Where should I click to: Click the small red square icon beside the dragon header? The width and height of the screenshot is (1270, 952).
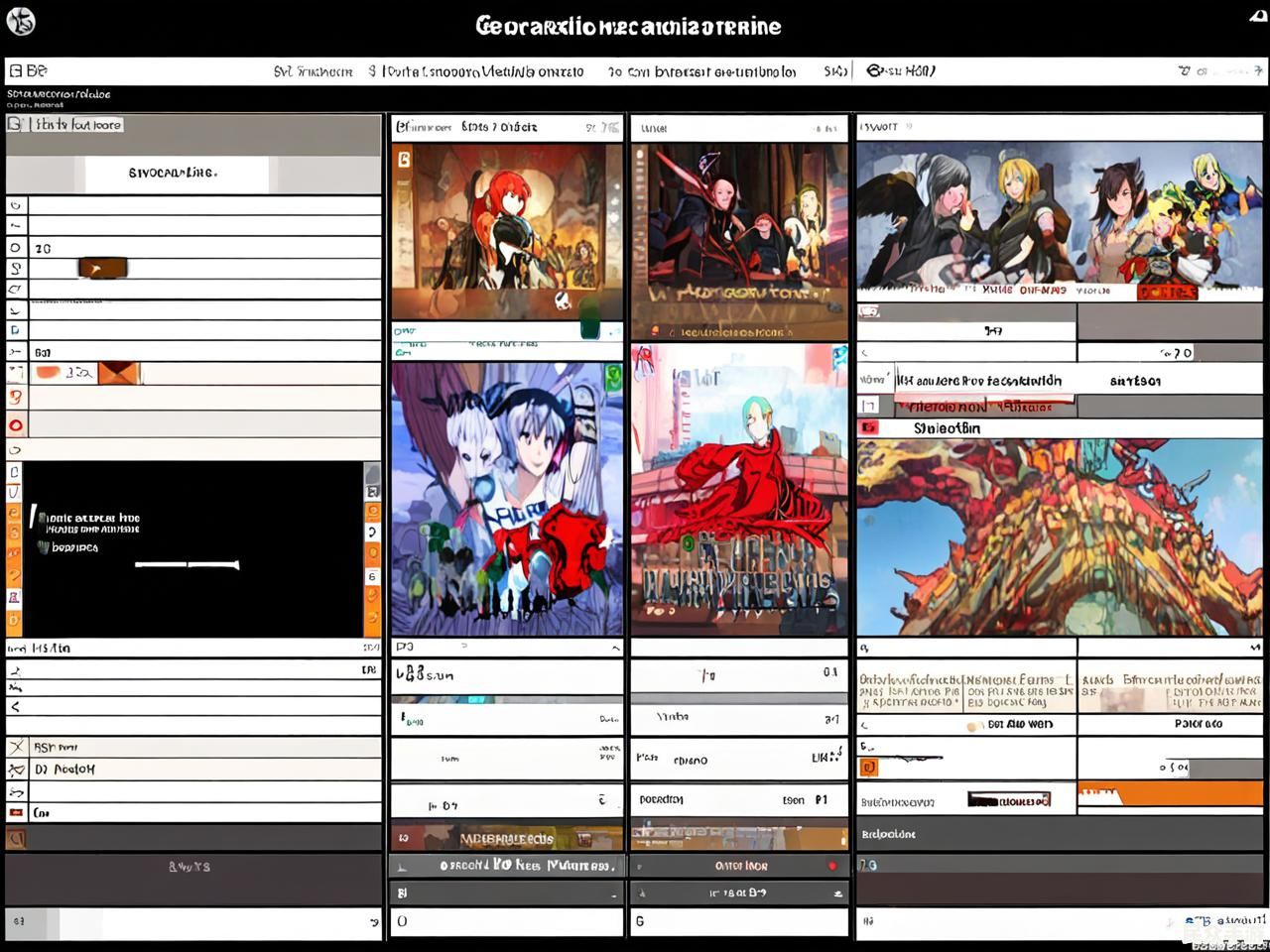(869, 427)
